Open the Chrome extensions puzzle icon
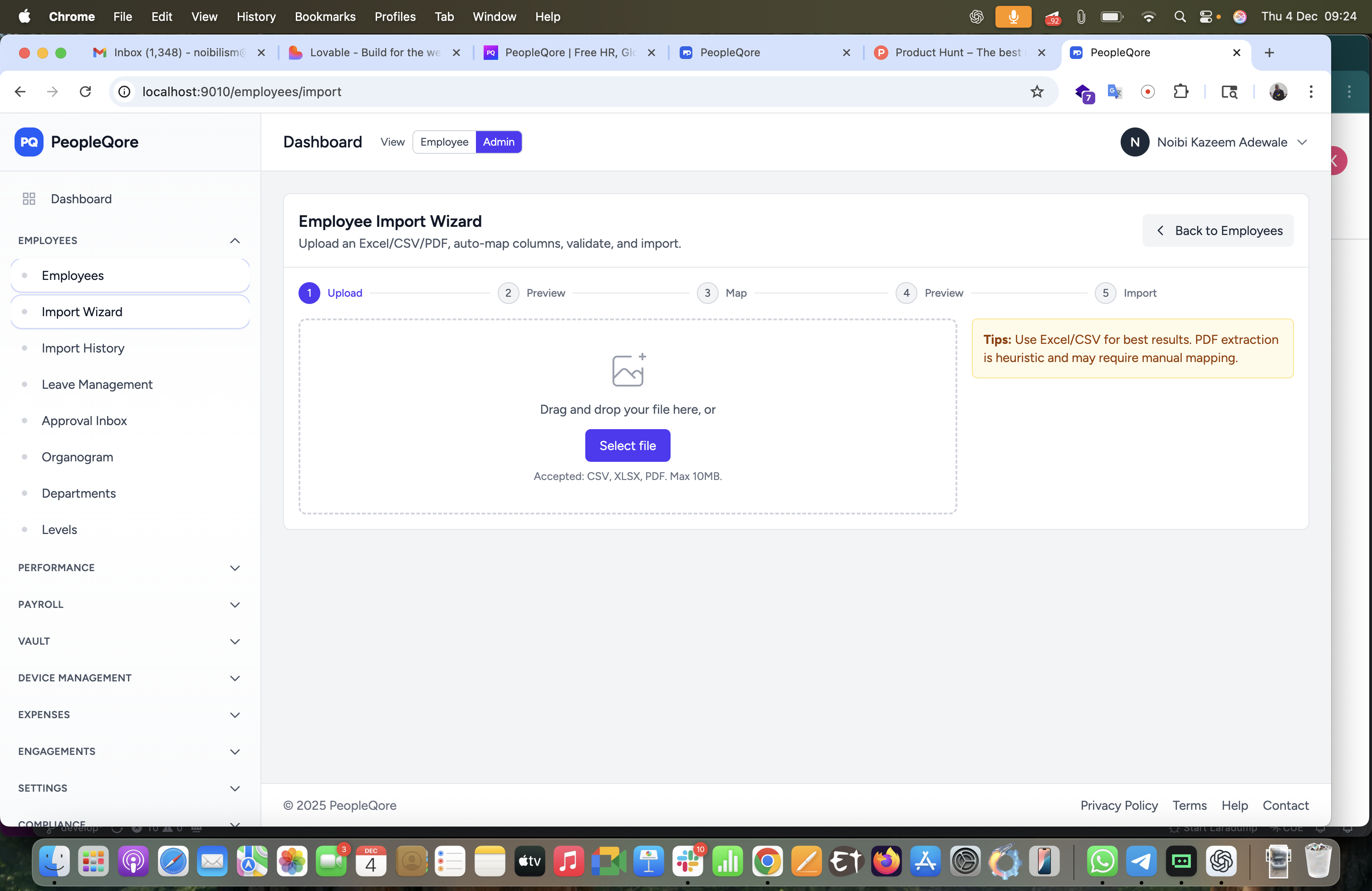The width and height of the screenshot is (1372, 891). [1181, 92]
